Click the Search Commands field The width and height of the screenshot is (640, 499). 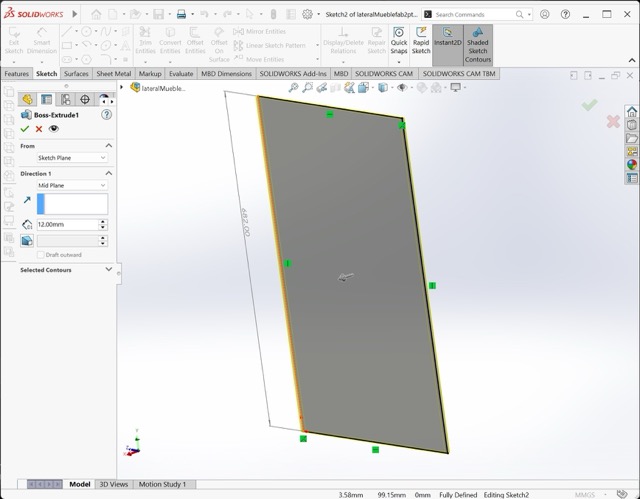(x=473, y=14)
